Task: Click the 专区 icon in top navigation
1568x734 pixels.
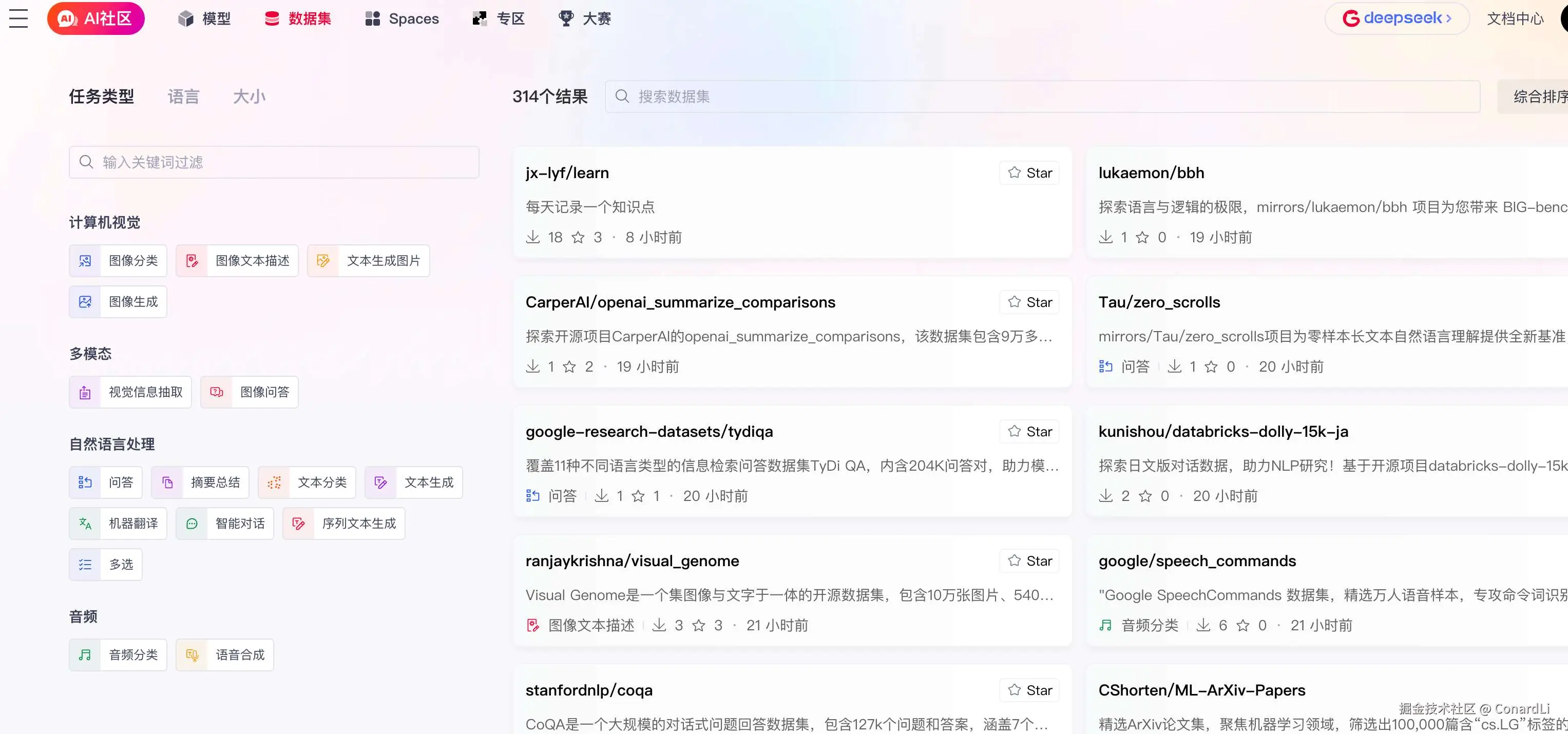Action: tap(479, 18)
